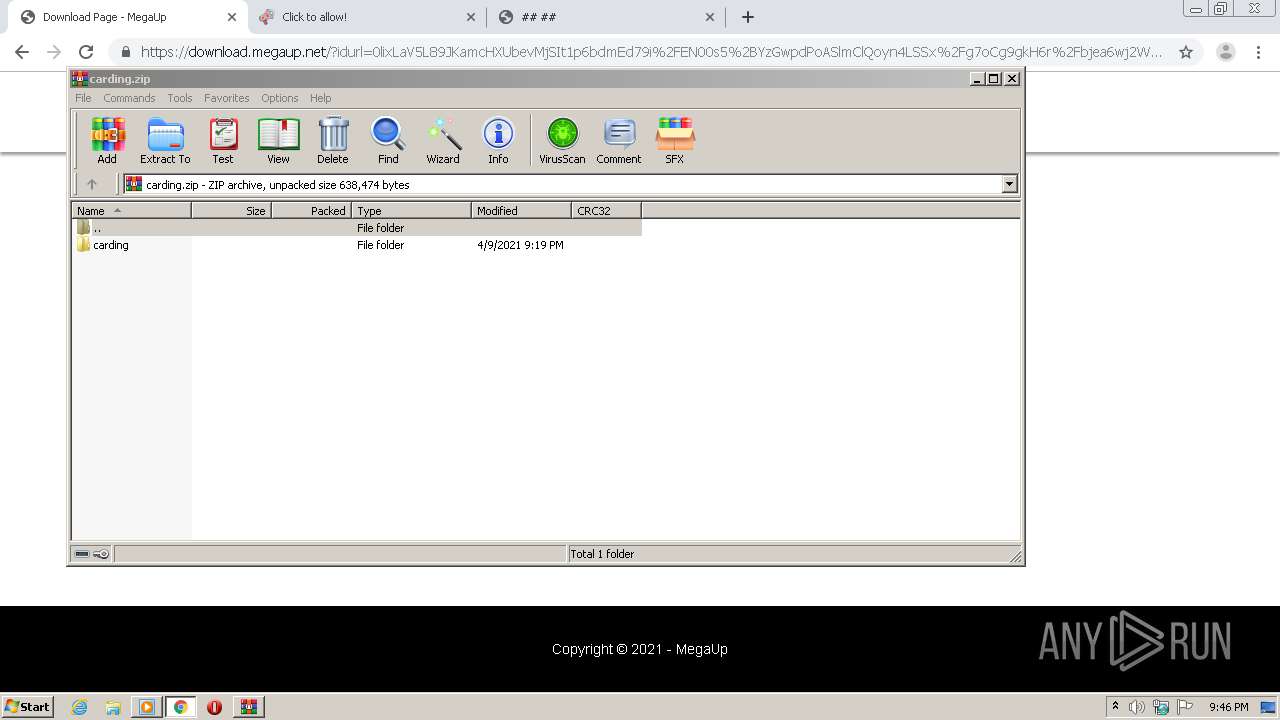Click the site lock icon in address bar
Image resolution: width=1280 pixels, height=720 pixels.
pyautogui.click(x=125, y=52)
